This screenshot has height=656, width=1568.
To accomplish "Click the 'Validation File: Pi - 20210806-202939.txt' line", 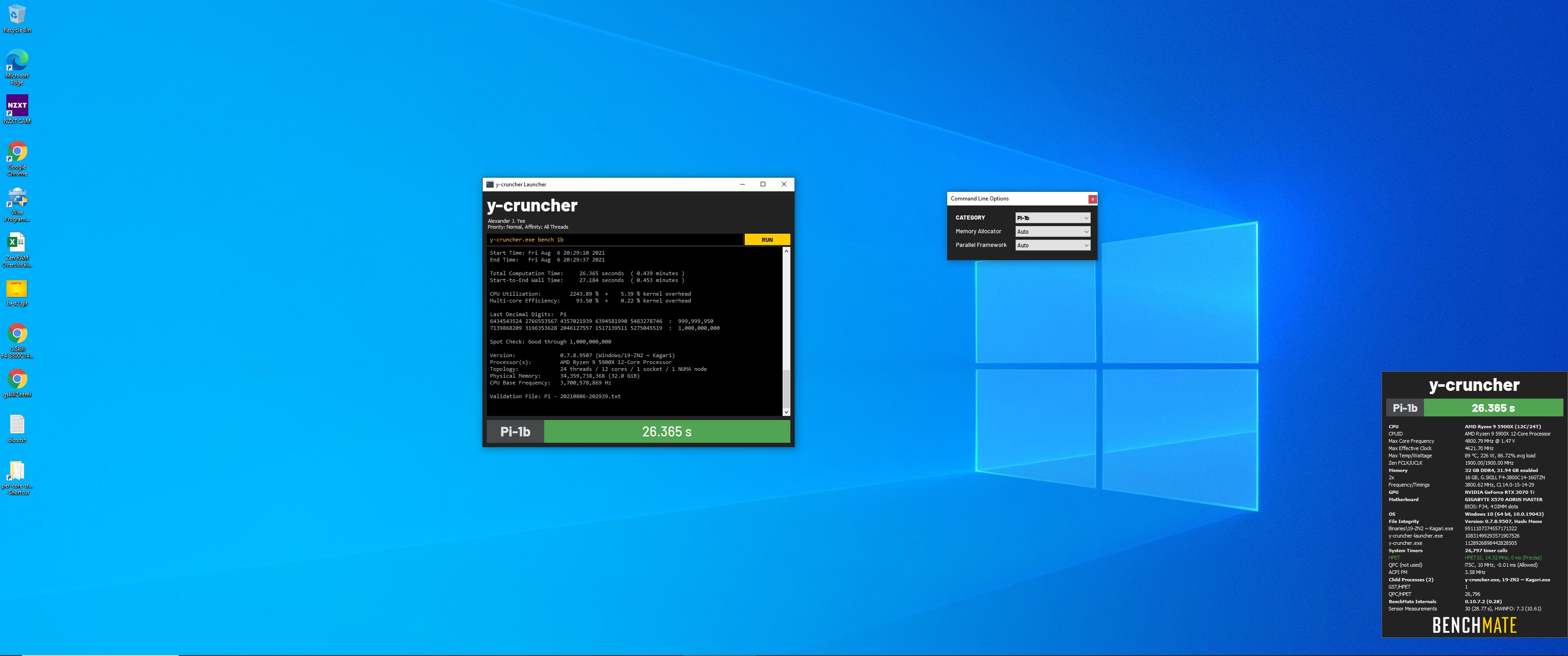I will coord(555,397).
